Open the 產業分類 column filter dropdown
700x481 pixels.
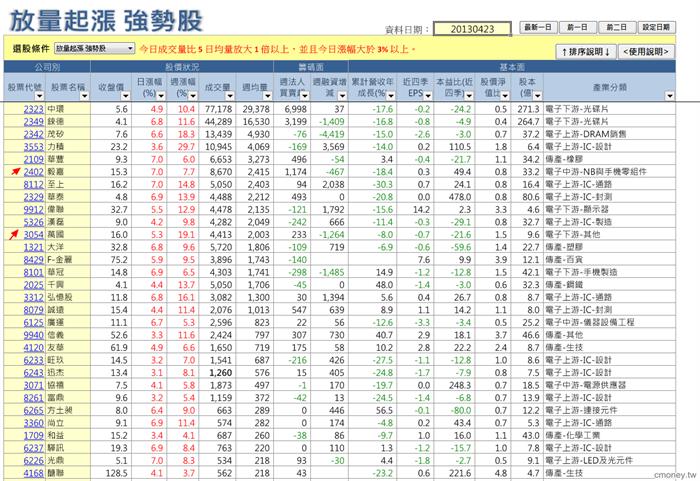669,96
